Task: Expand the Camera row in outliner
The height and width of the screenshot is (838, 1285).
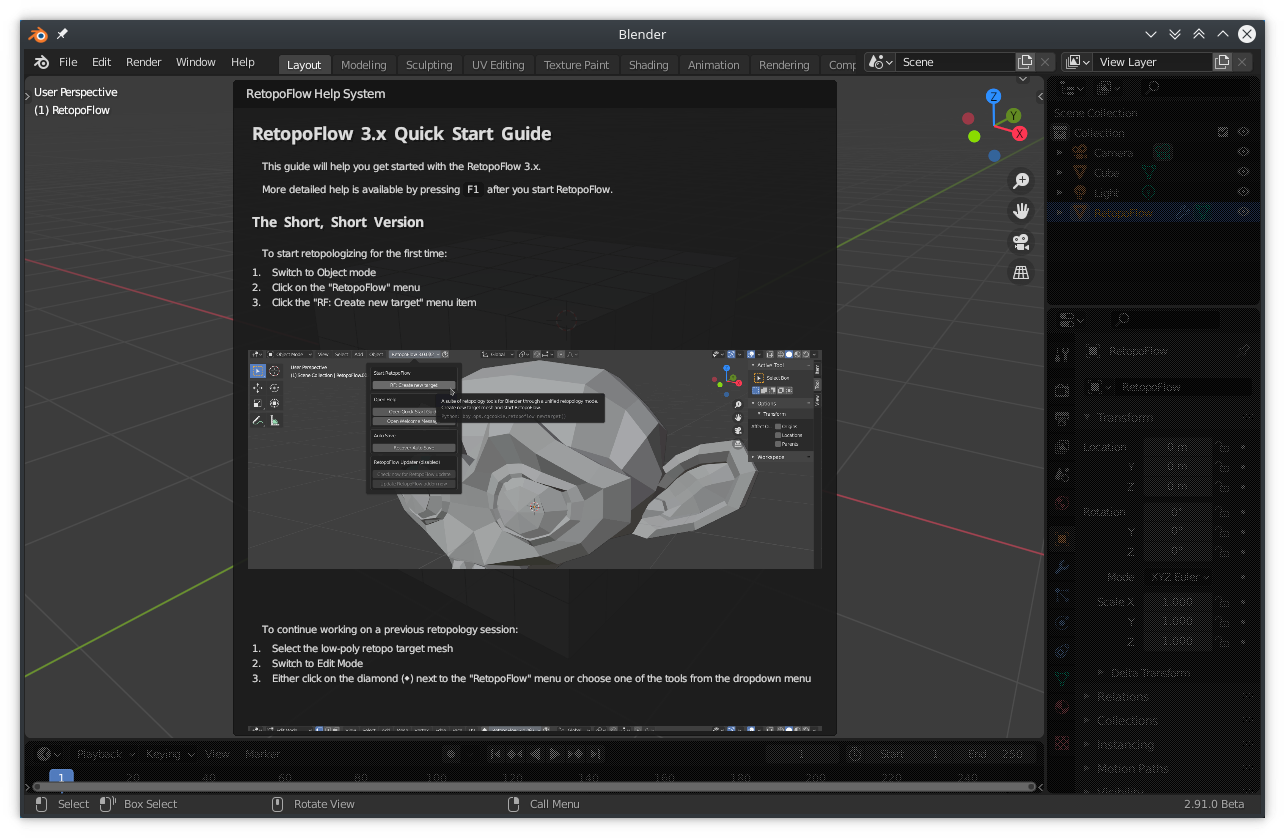Action: click(1060, 152)
